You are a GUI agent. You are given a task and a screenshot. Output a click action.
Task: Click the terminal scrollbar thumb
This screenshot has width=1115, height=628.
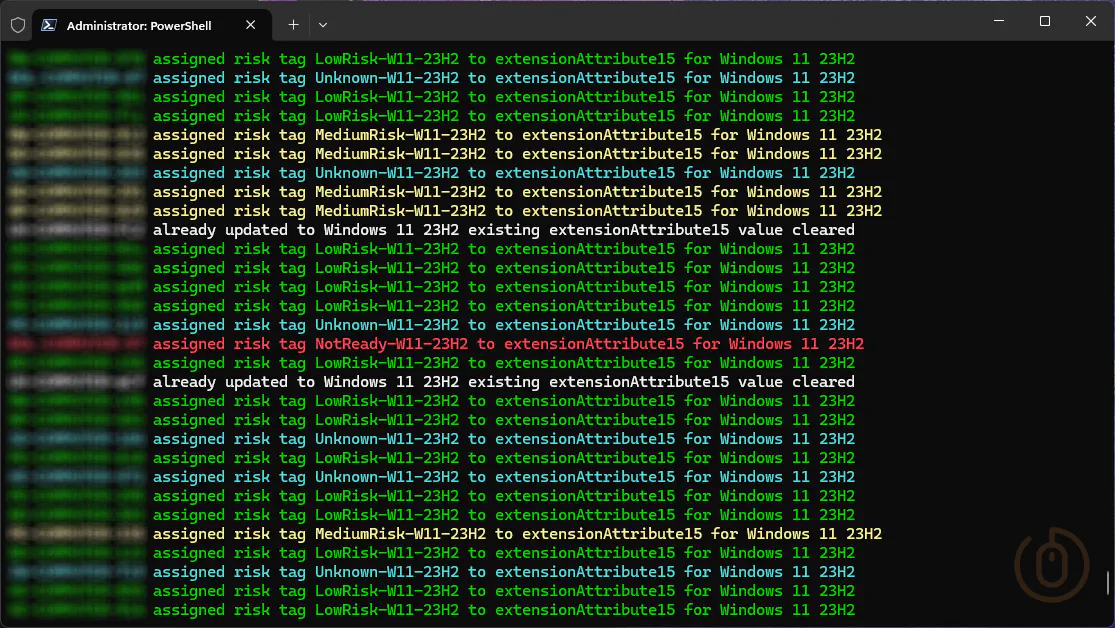tap(1108, 583)
